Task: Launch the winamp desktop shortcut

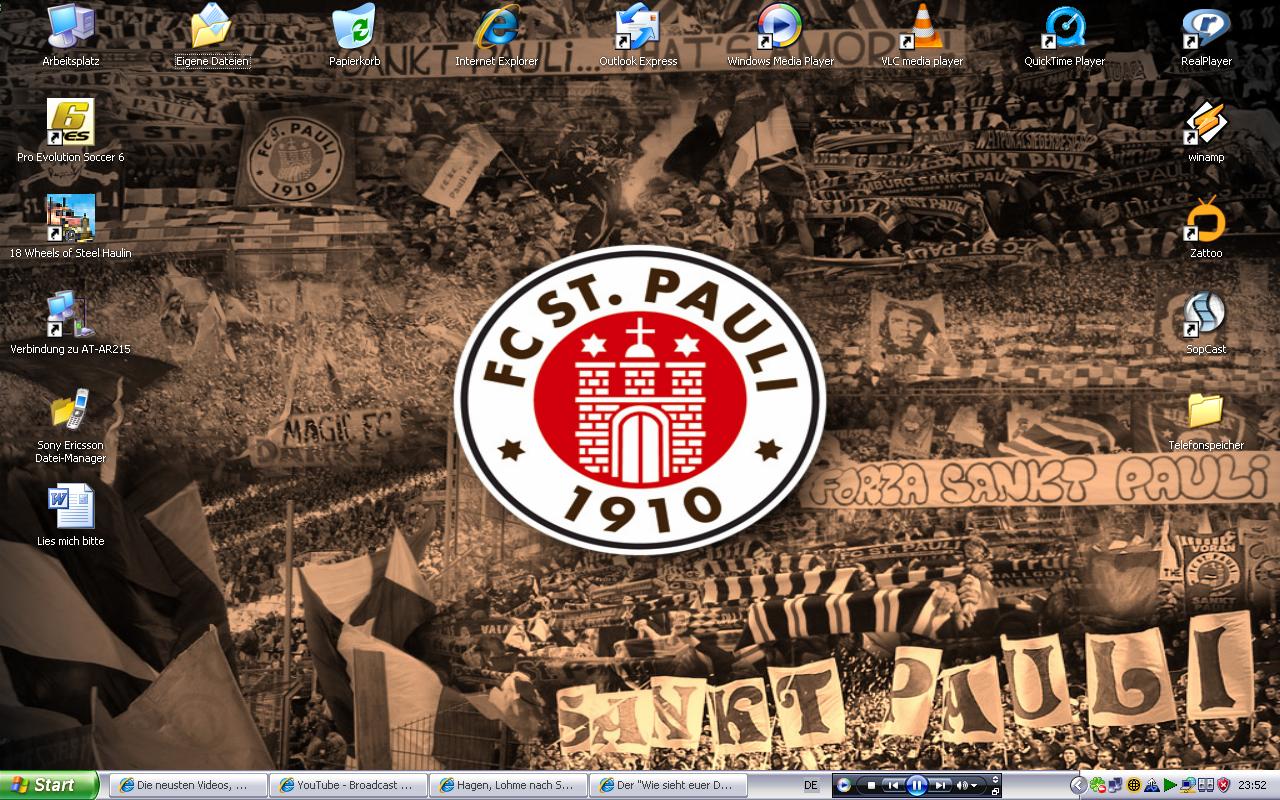Action: point(1206,130)
